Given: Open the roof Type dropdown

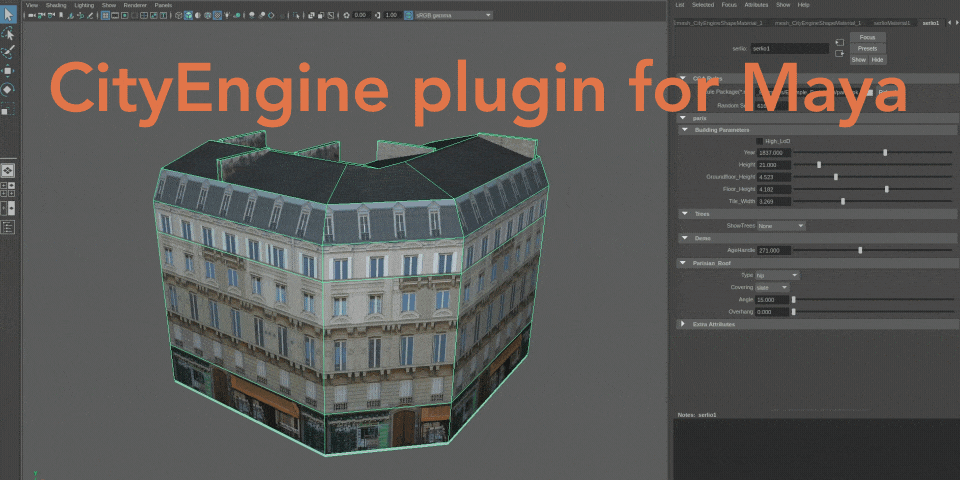Looking at the screenshot, I should [778, 276].
